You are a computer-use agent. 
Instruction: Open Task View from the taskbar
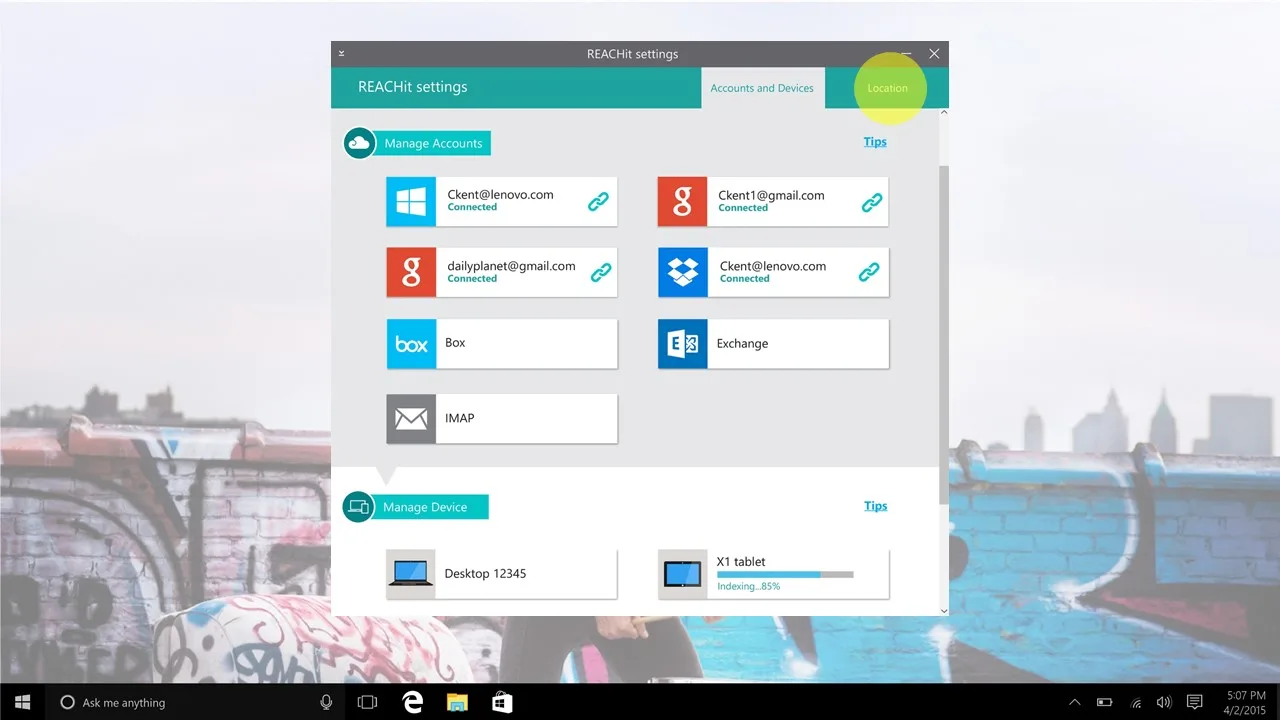tap(367, 702)
